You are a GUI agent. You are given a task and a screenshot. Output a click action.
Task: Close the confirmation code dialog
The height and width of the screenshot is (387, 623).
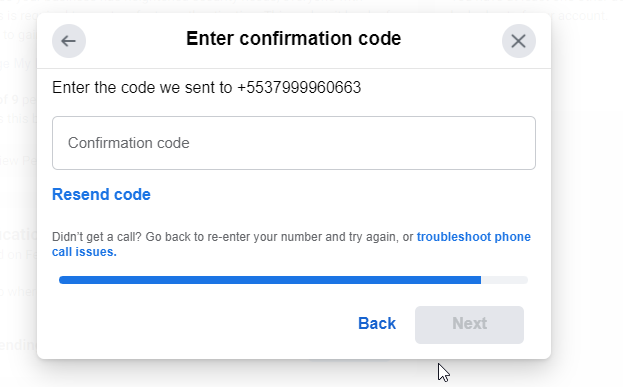519,41
